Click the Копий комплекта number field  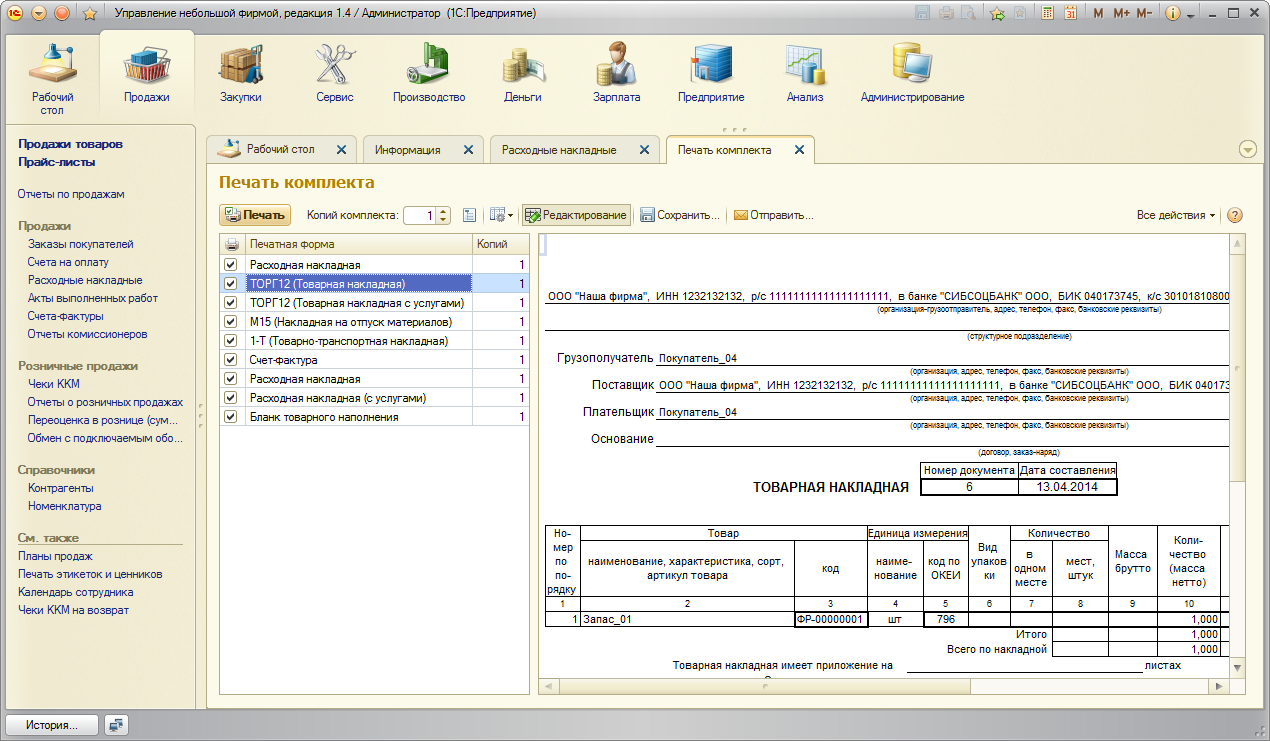420,215
